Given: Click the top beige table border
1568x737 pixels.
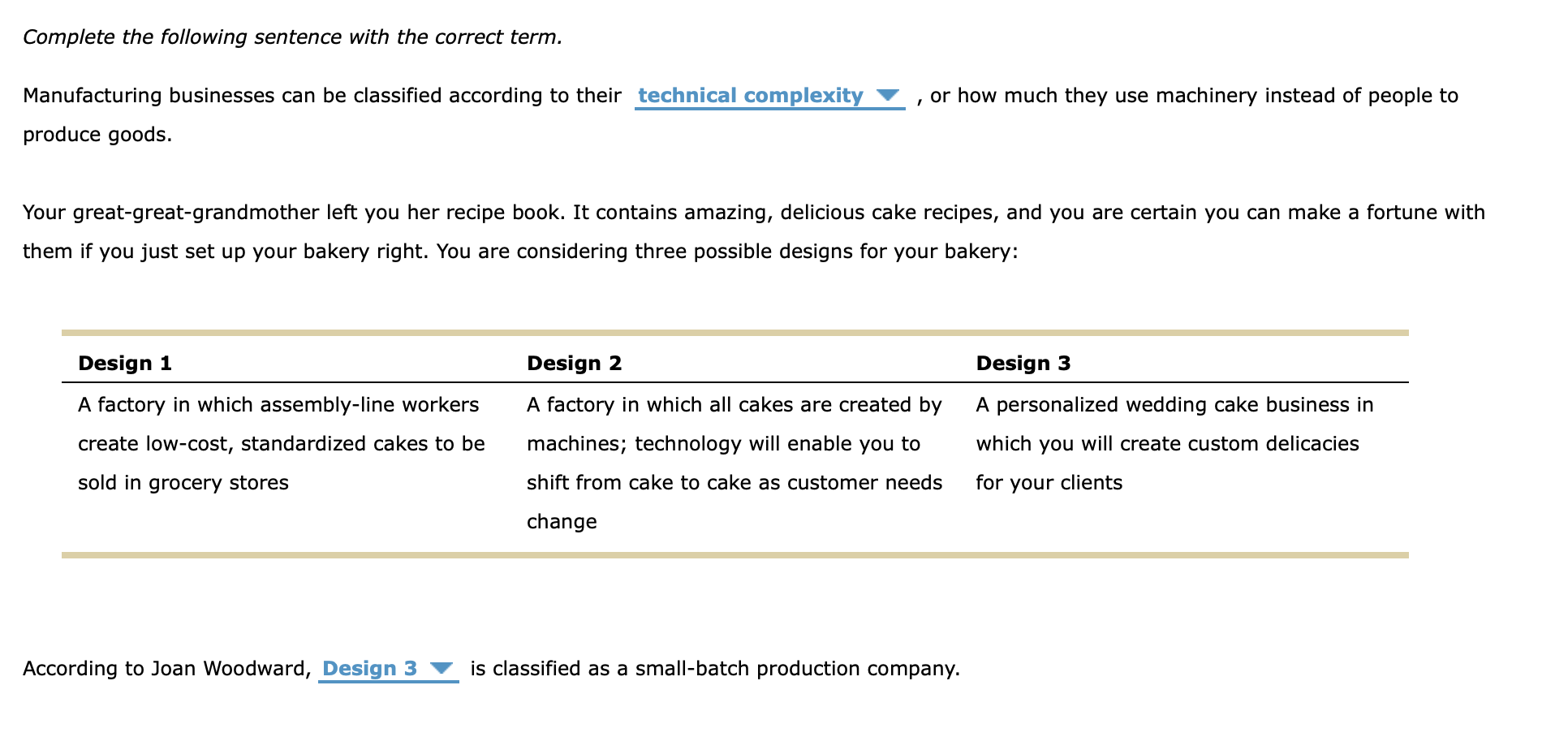Looking at the screenshot, I should point(735,333).
